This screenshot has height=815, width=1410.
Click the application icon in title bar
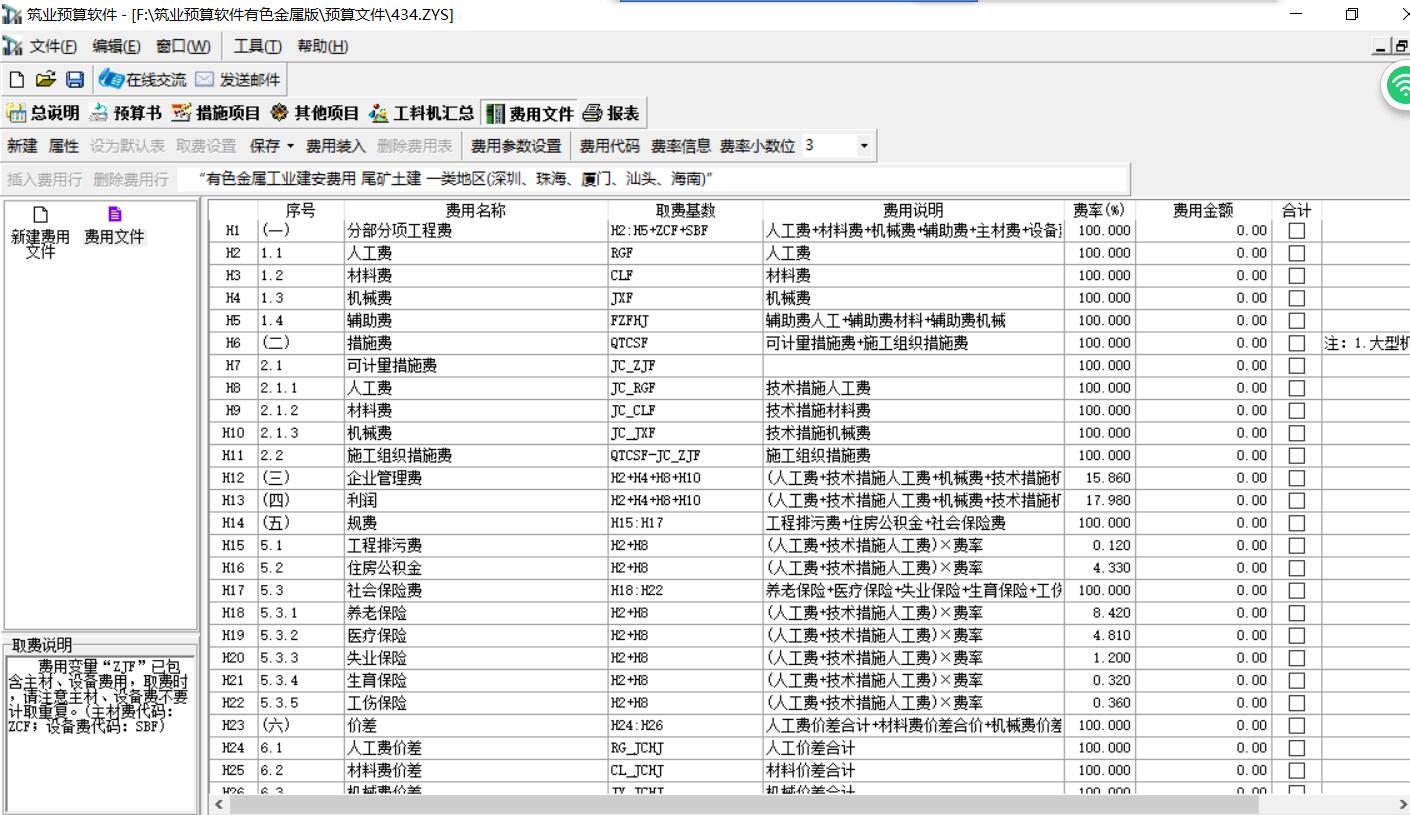12,15
